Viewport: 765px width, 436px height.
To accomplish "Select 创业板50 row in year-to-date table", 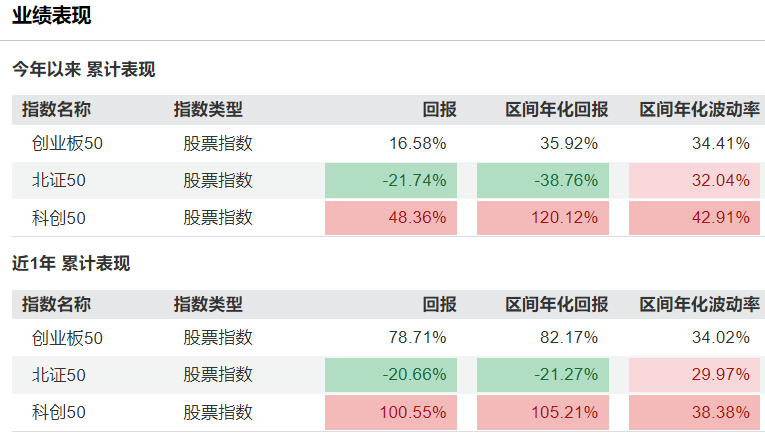I will pyautogui.click(x=388, y=143).
